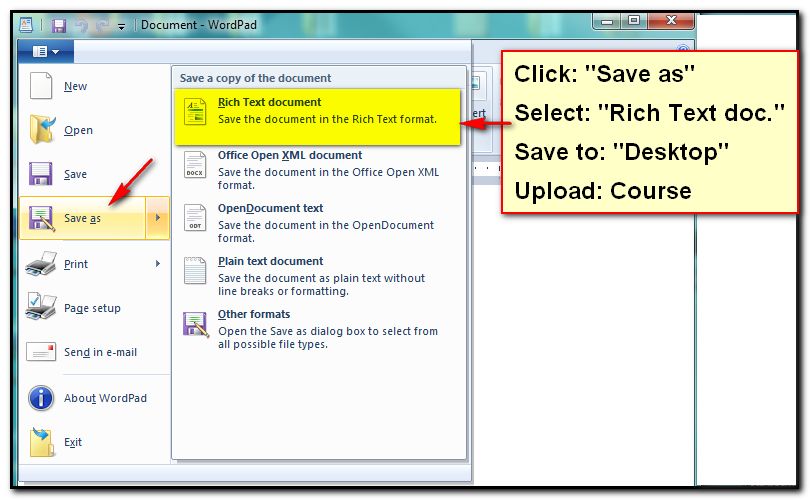Click the Open folder icon
The image size is (810, 500).
[42, 130]
